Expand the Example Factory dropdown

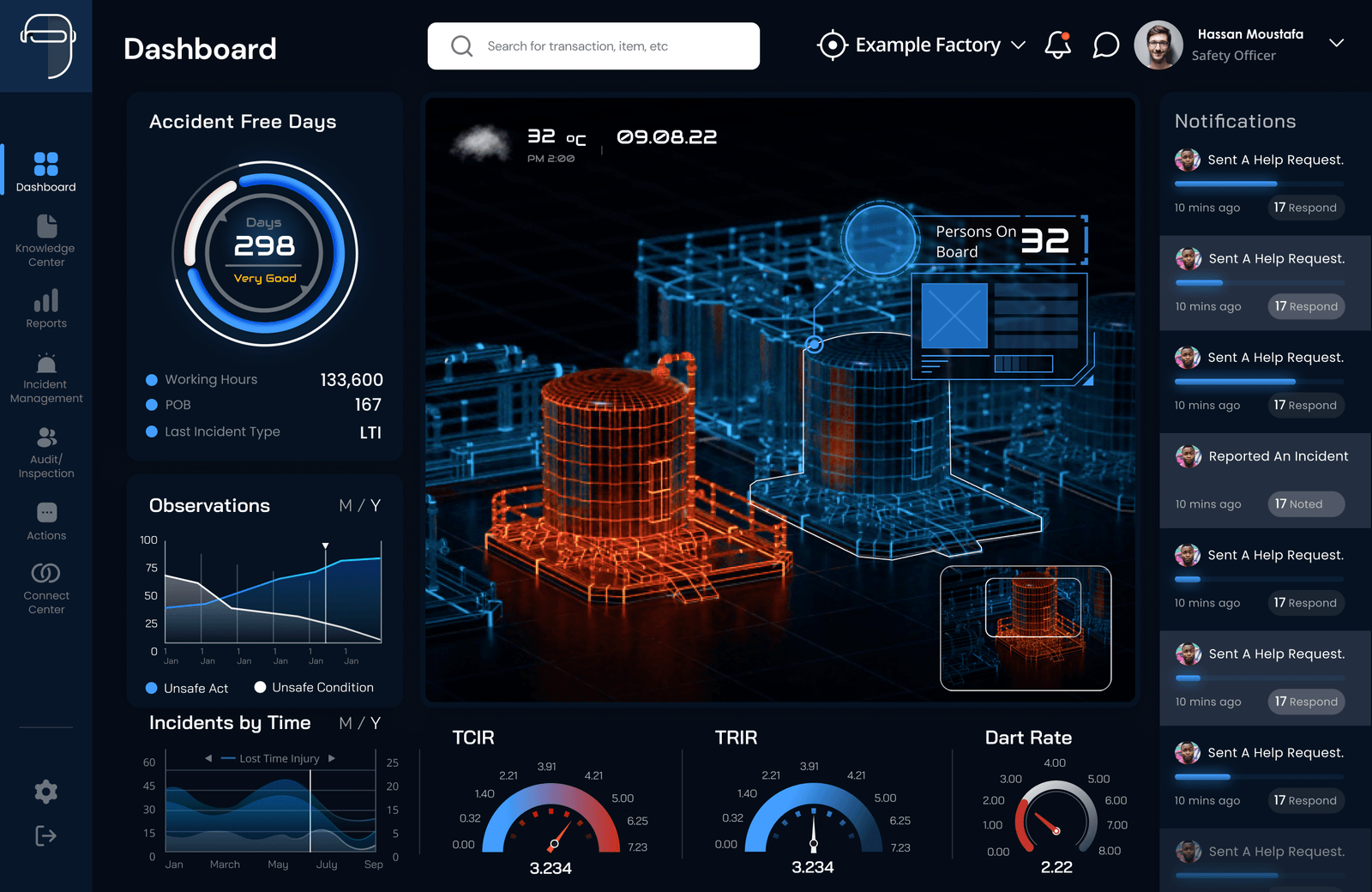coord(1019,45)
